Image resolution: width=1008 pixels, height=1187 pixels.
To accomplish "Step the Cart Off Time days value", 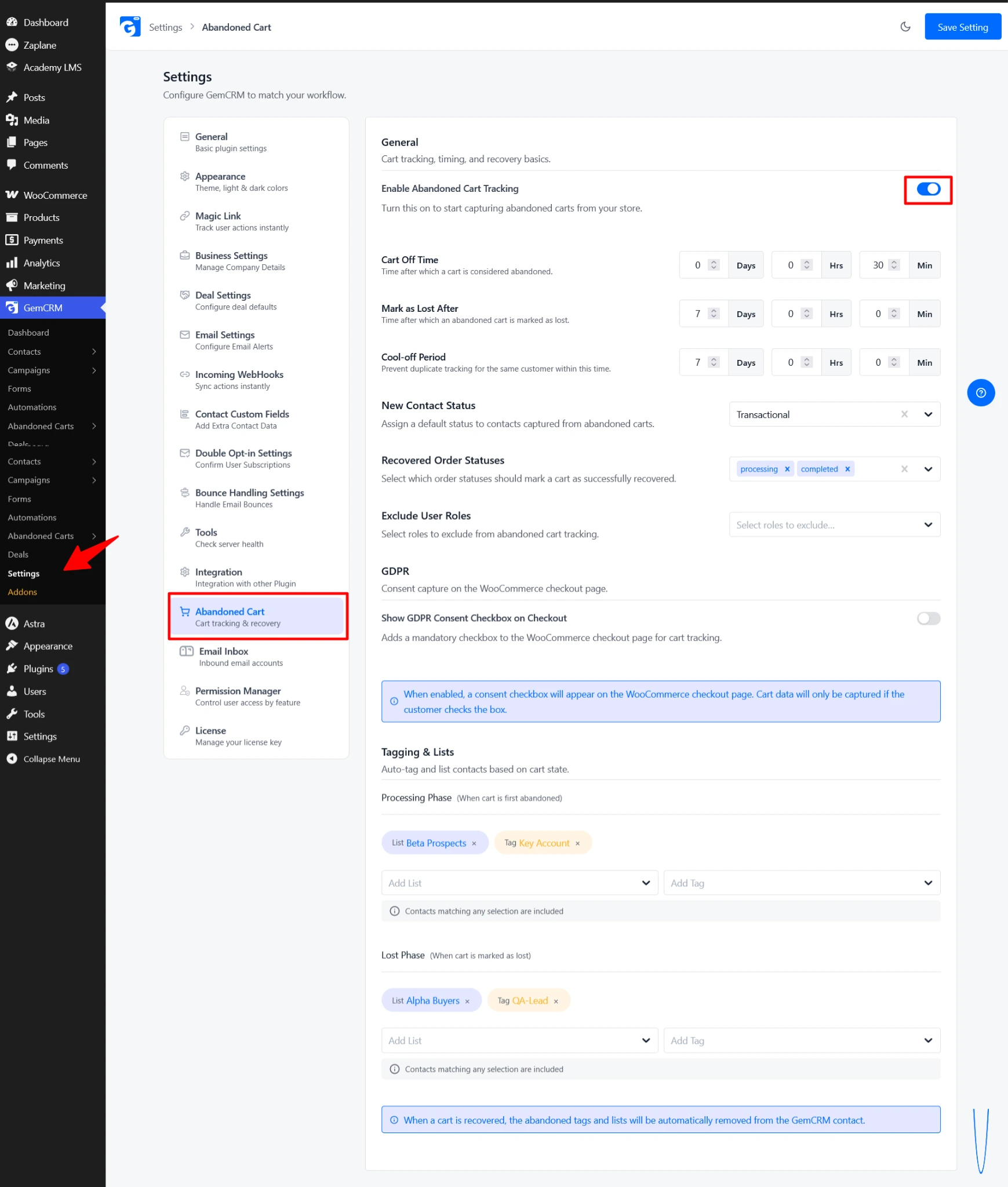I will tap(714, 265).
